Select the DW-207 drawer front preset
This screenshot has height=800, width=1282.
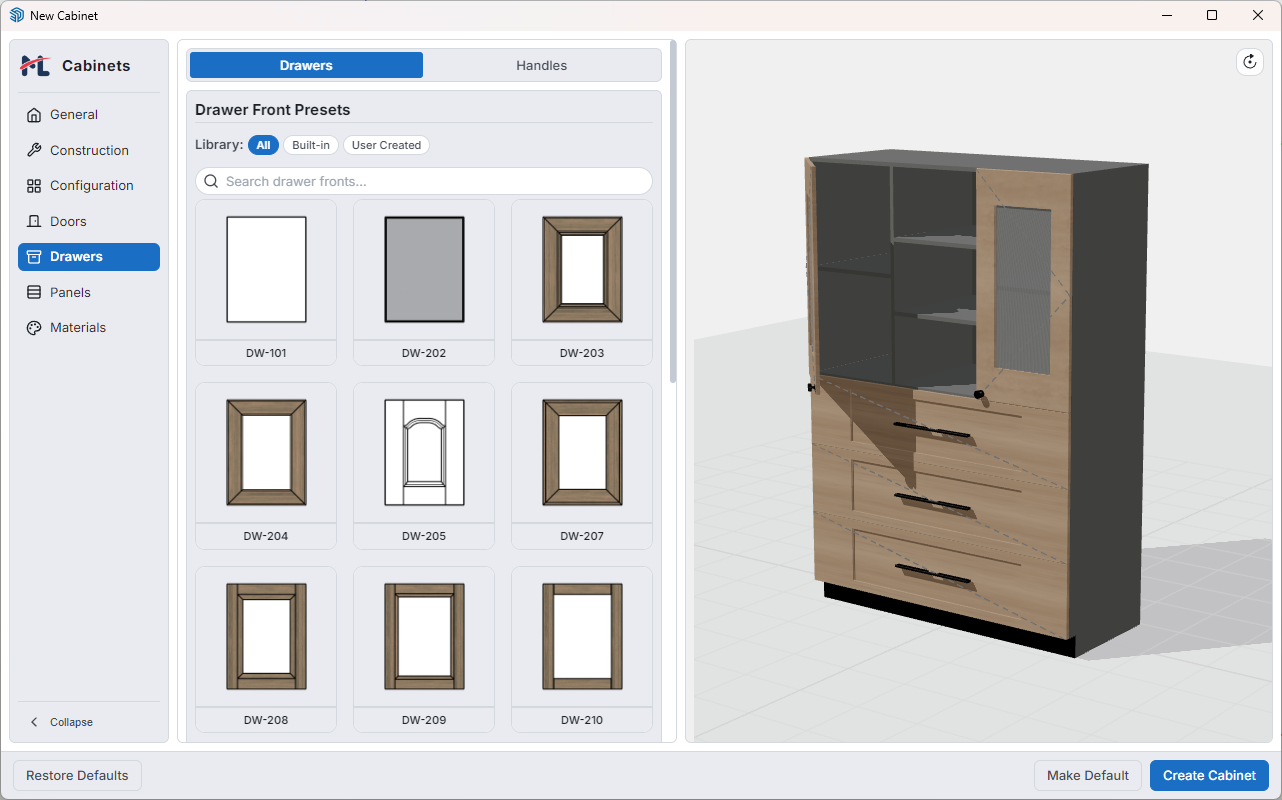[x=582, y=466]
